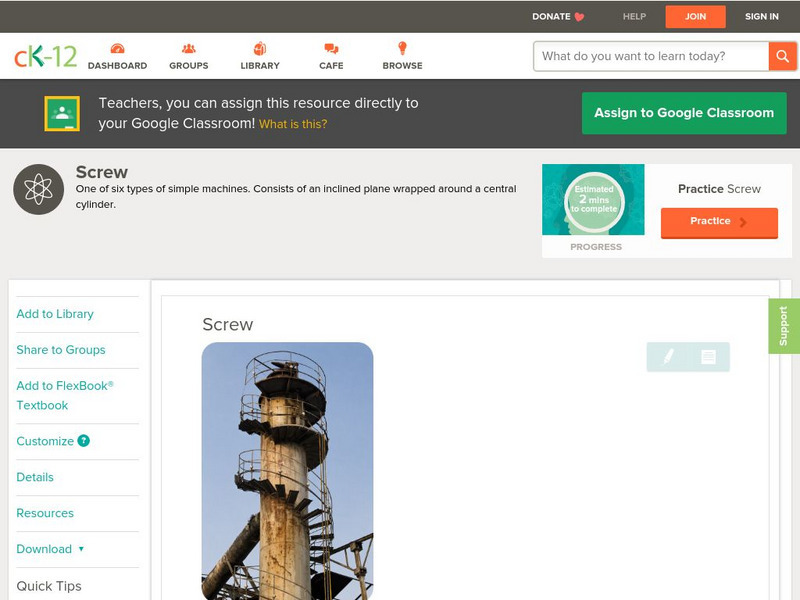Image resolution: width=800 pixels, height=600 pixels.
Task: Click the 'Screw' lesson heading above the image
Action: [228, 324]
